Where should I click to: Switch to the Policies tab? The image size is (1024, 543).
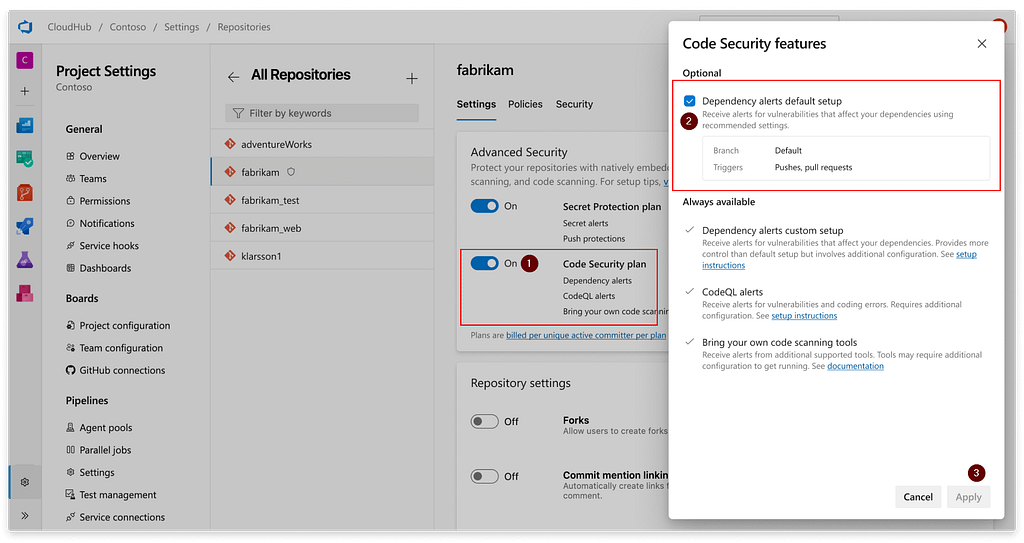pos(525,104)
